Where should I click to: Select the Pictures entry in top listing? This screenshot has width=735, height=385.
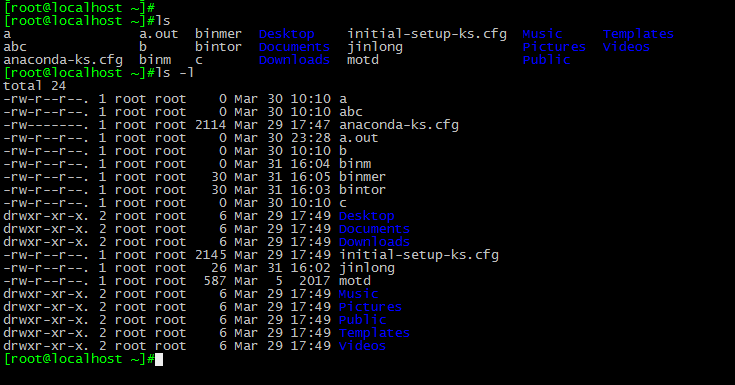[x=554, y=47]
